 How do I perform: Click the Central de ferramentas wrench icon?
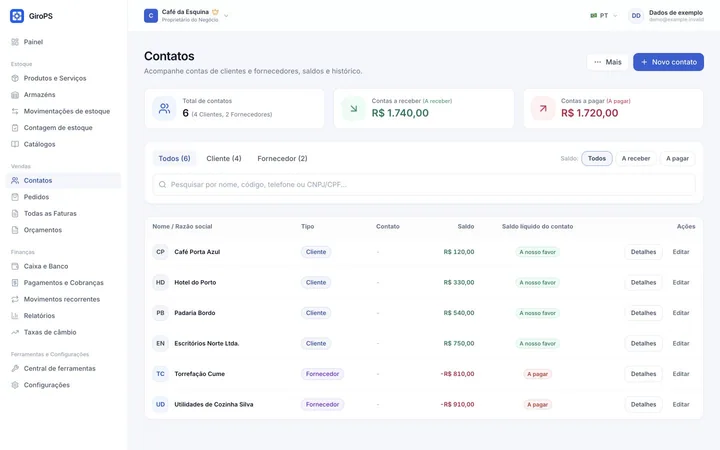pos(15,369)
